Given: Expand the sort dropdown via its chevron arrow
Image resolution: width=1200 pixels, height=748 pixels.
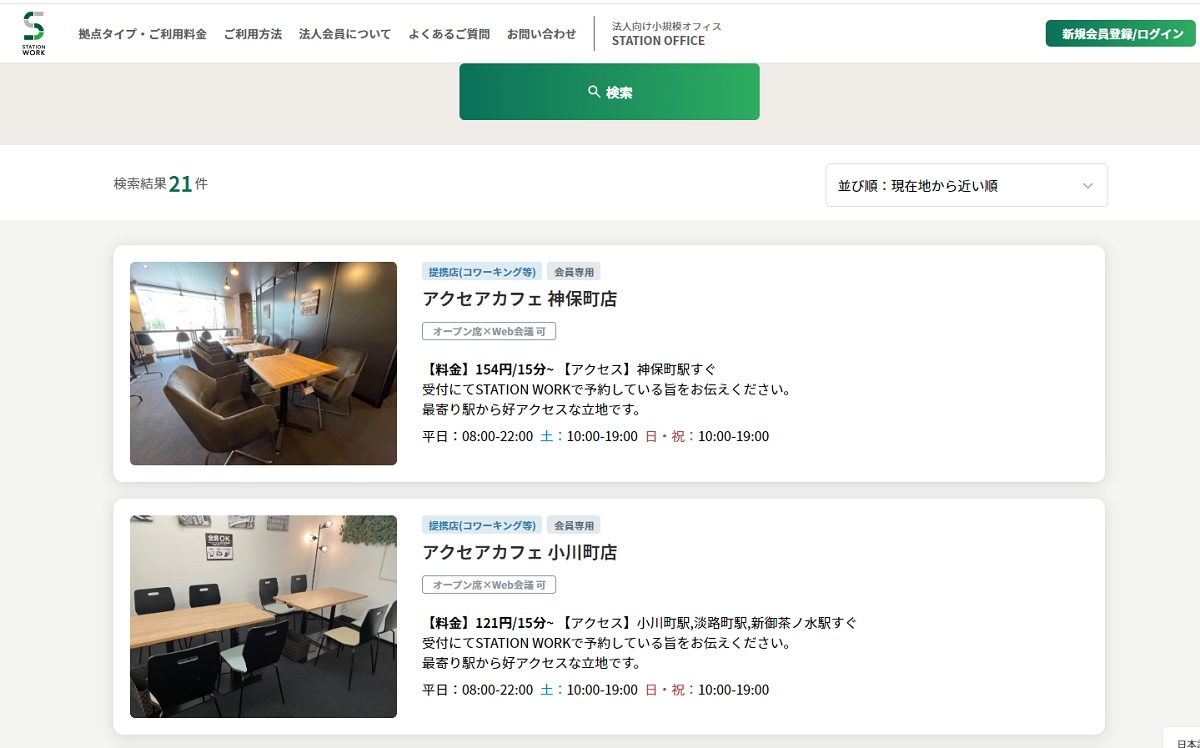Looking at the screenshot, I should (1089, 185).
